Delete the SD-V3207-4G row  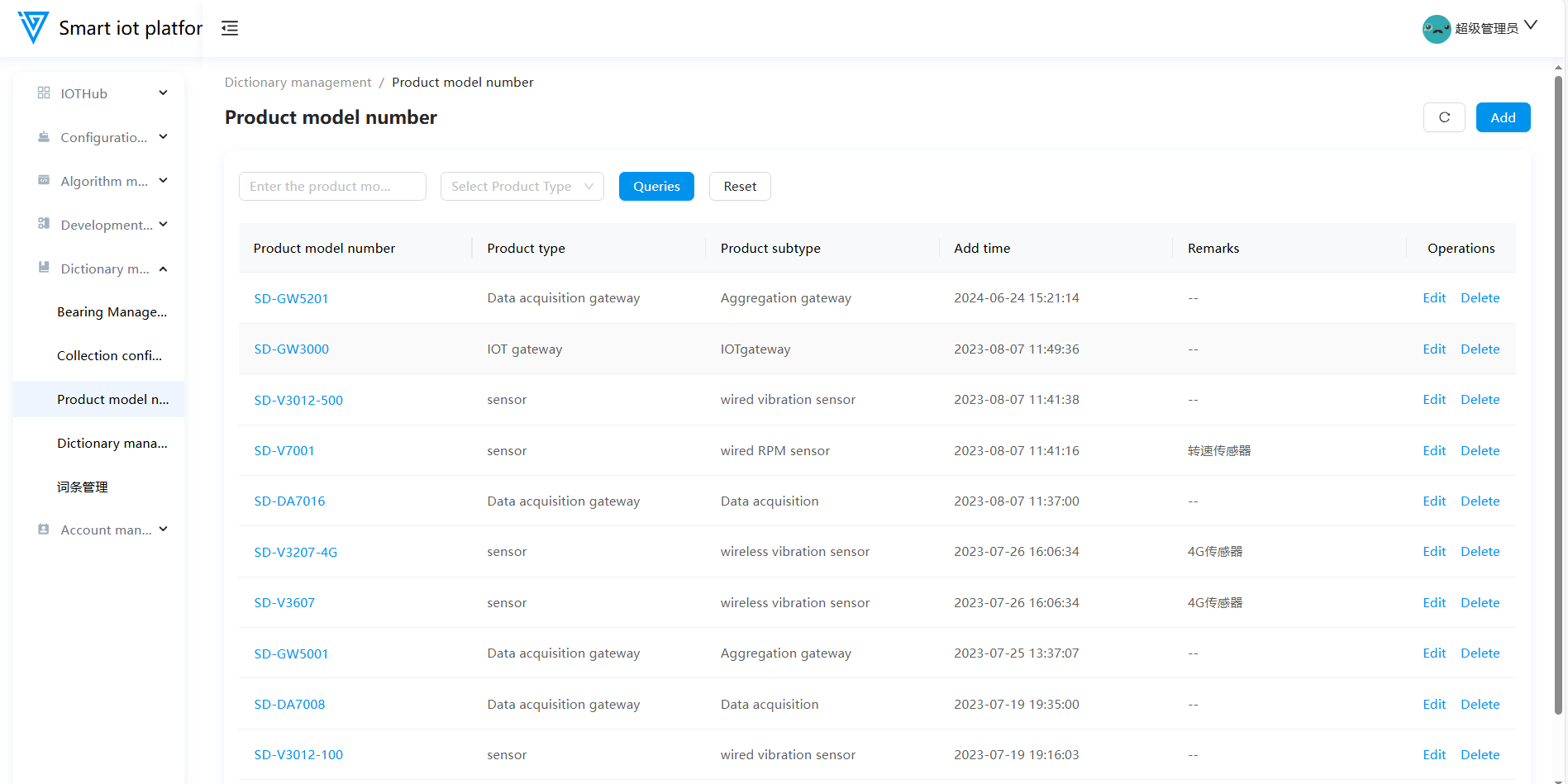click(x=1480, y=552)
